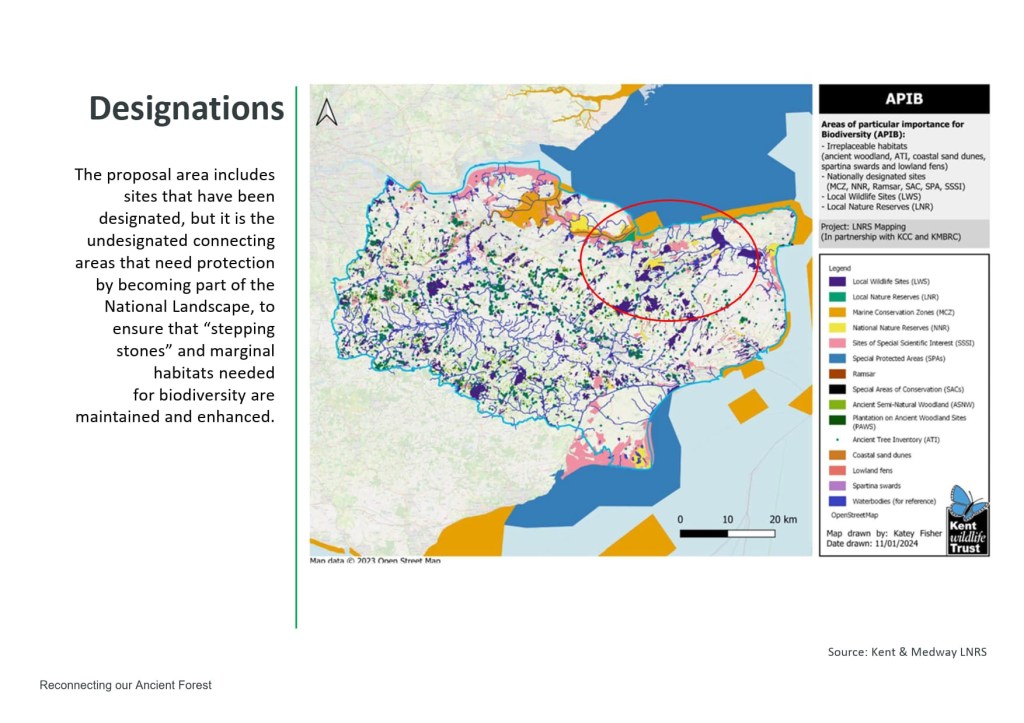Click the Designations slide heading
Viewport: 1024px width, 723px height.
point(187,108)
